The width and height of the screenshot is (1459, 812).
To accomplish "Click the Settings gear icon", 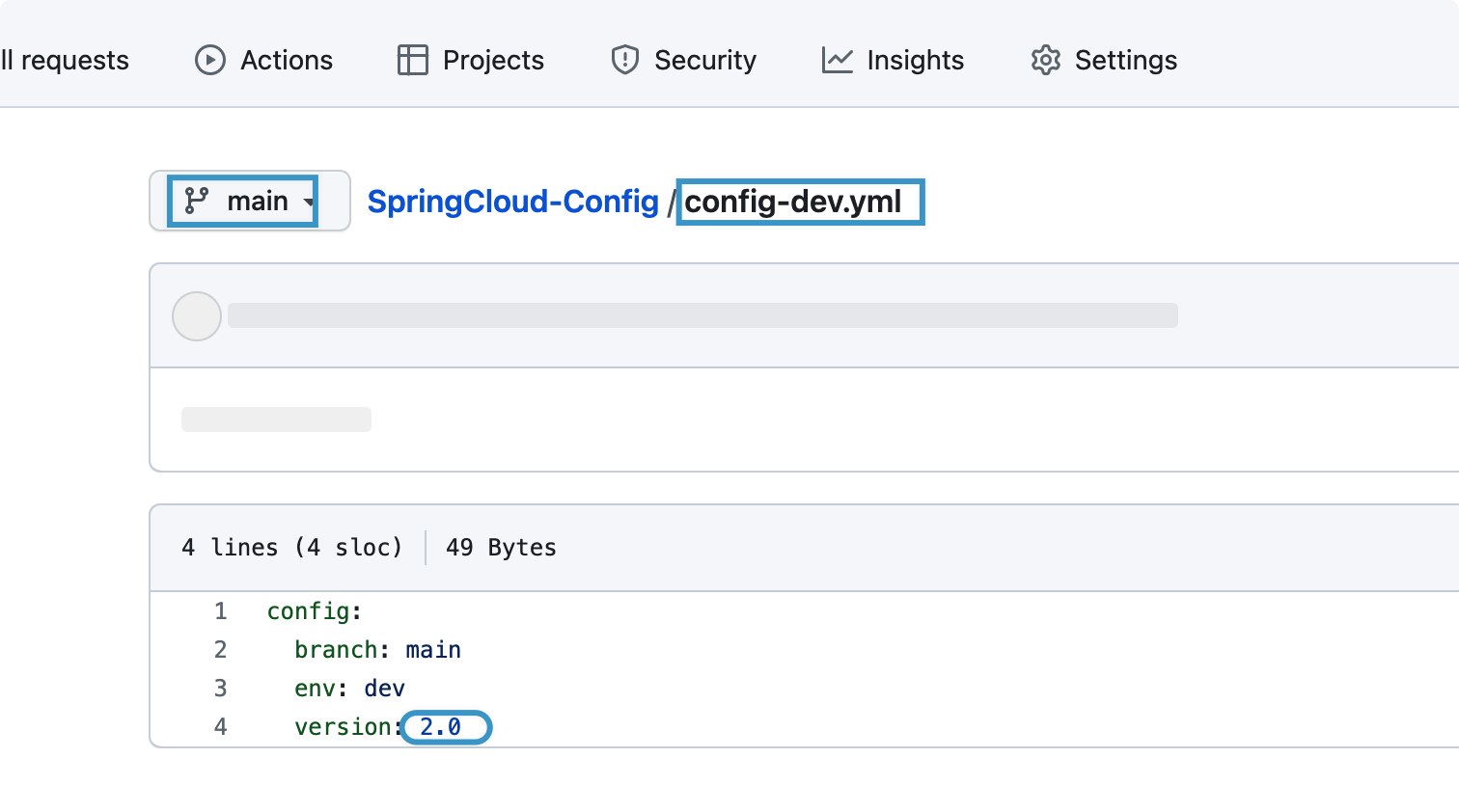I will [x=1046, y=60].
